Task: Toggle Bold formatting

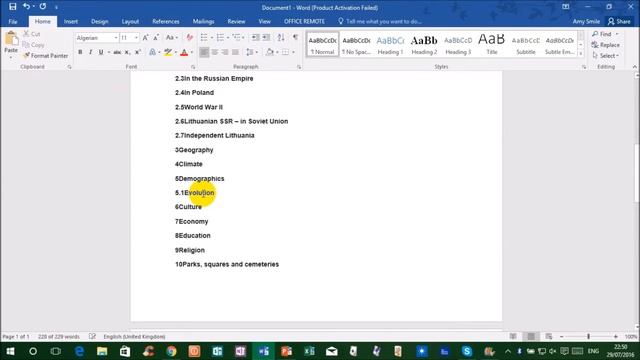Action: click(80, 52)
